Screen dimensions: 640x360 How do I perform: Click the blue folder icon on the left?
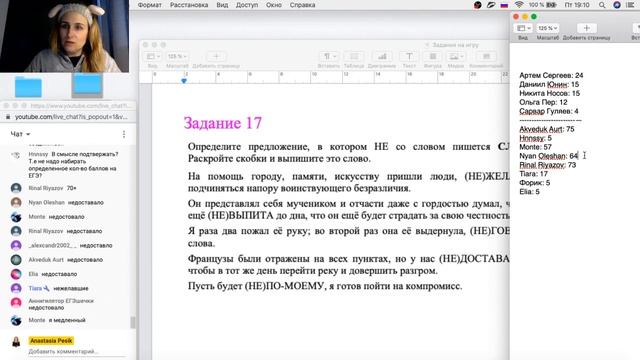click(x=28, y=87)
